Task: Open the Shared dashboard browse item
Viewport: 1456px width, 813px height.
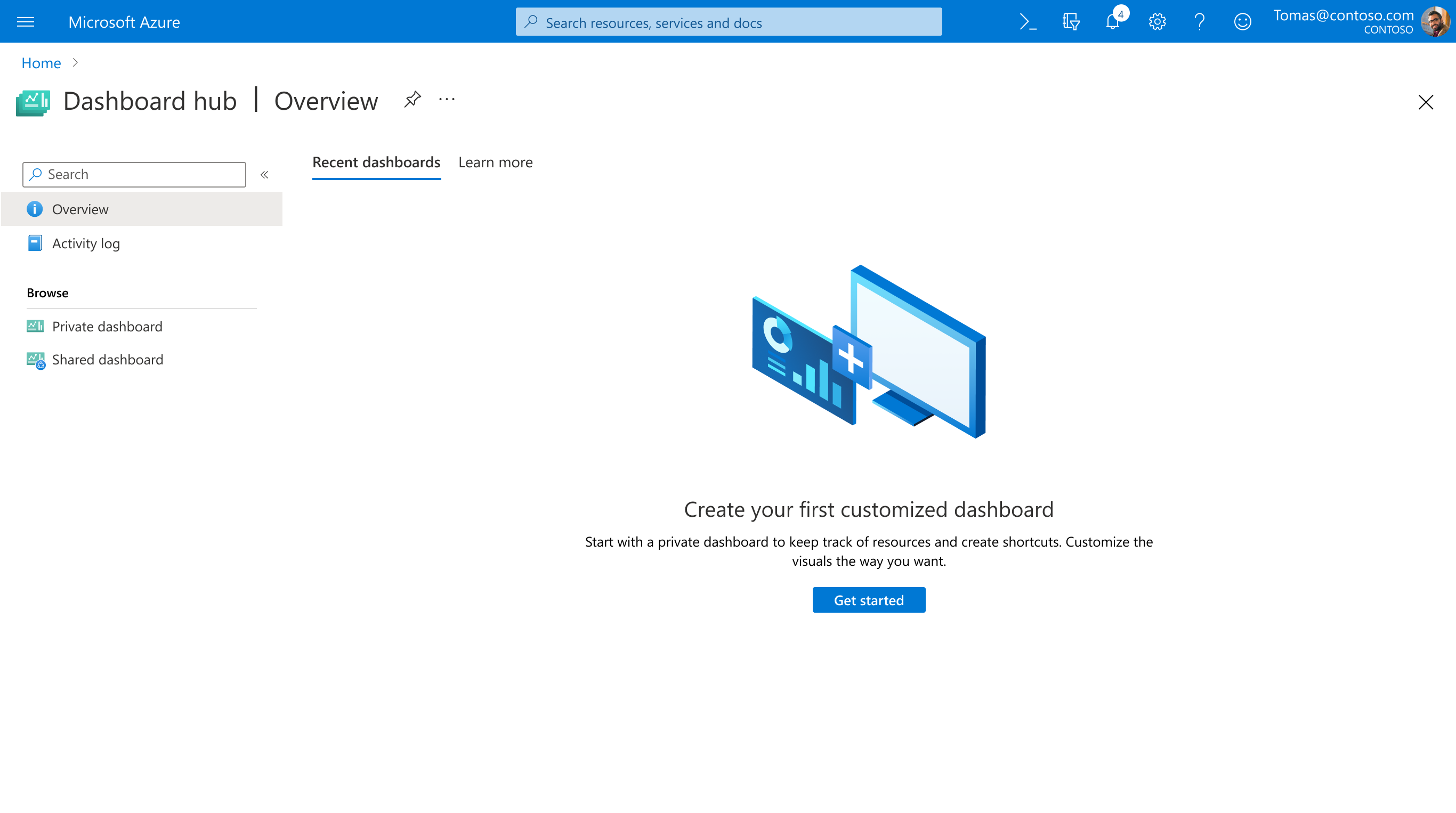Action: (108, 359)
